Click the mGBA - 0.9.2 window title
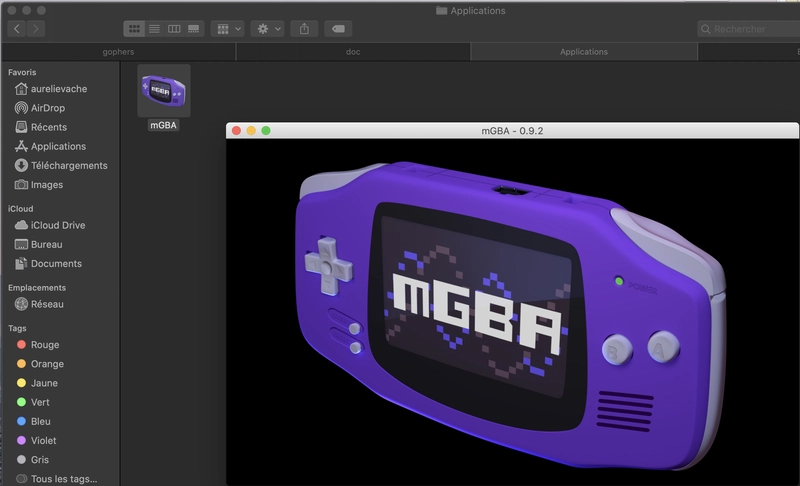Screen dimensions: 800x486 click(512, 131)
